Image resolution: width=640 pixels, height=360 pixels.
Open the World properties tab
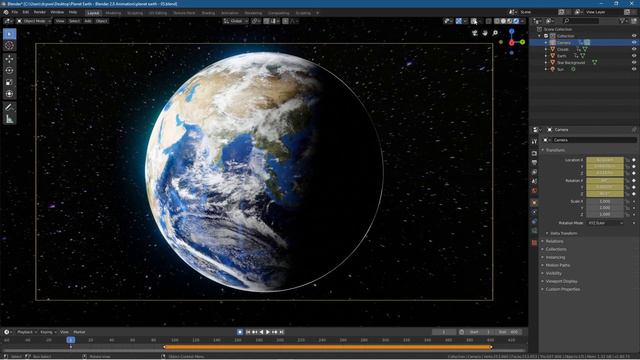point(534,191)
